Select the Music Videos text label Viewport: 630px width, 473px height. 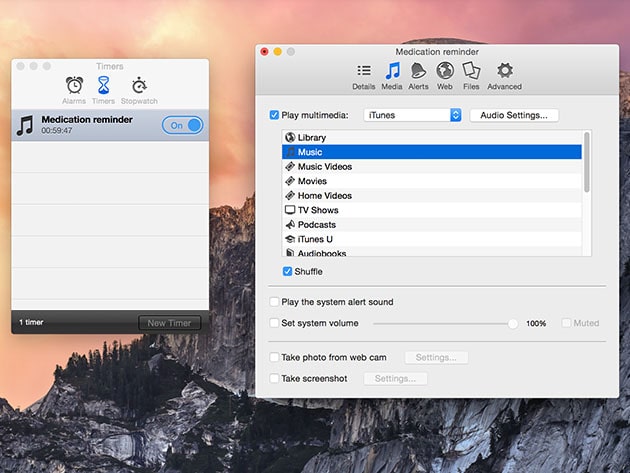(x=325, y=166)
